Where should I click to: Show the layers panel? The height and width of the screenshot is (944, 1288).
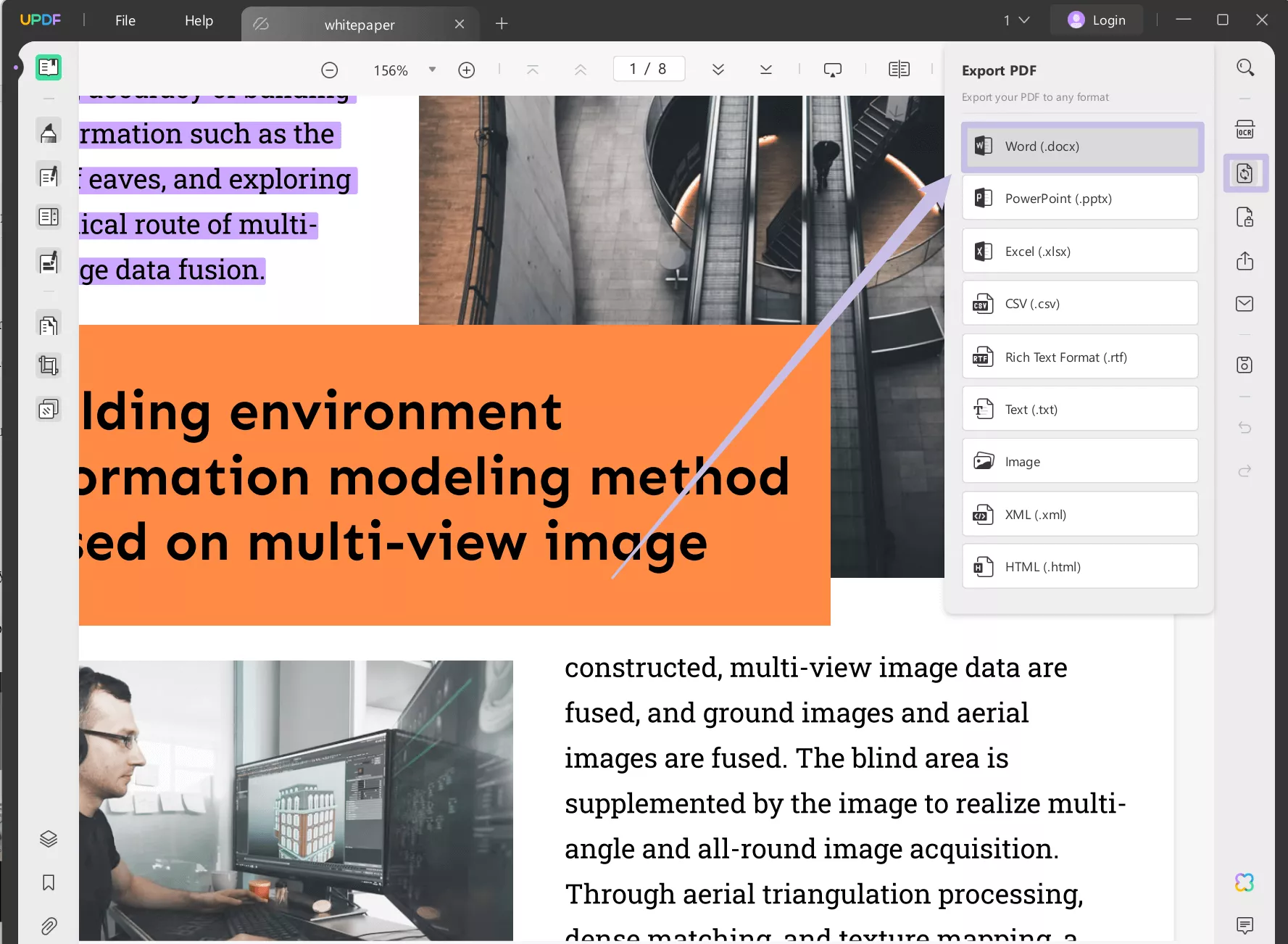pyautogui.click(x=49, y=839)
